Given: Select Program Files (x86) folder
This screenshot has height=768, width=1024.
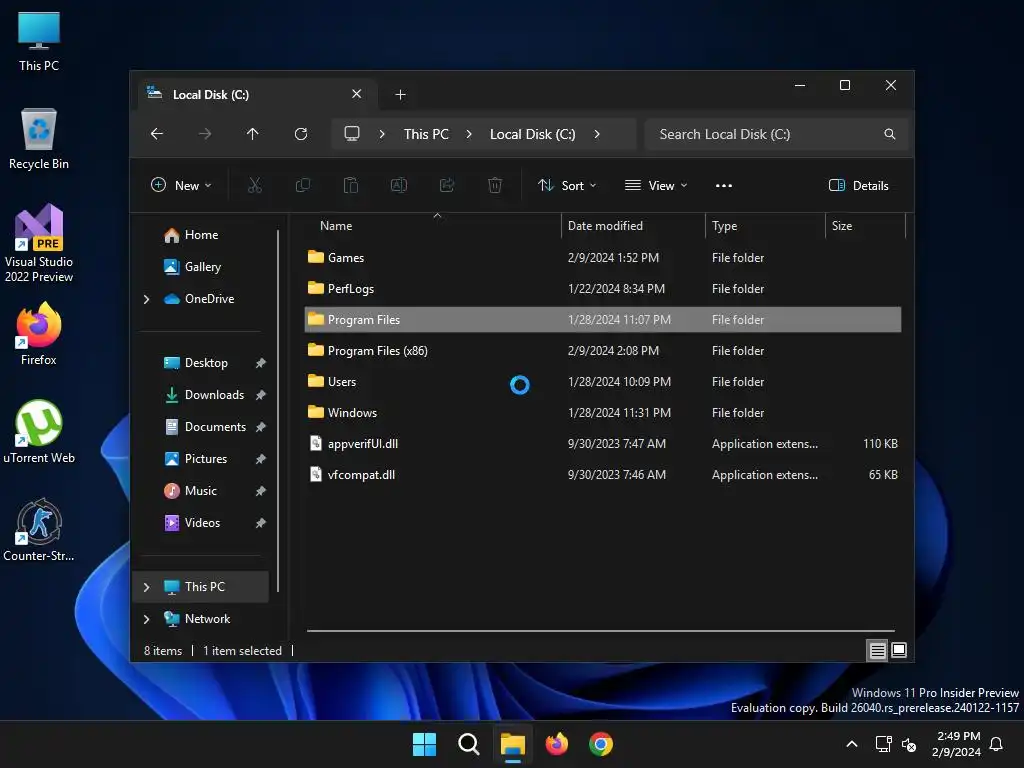Looking at the screenshot, I should tap(603, 351).
